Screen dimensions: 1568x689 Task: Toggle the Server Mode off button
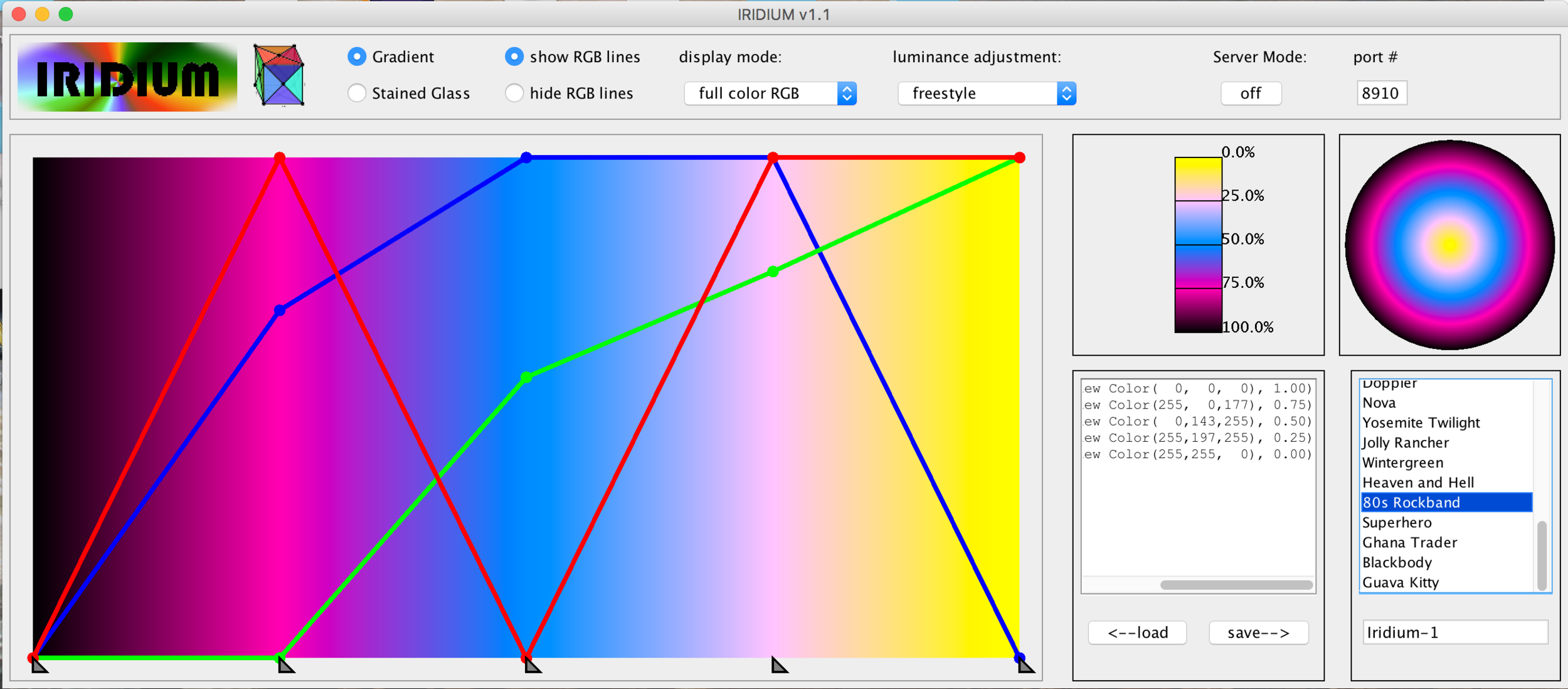point(1251,93)
